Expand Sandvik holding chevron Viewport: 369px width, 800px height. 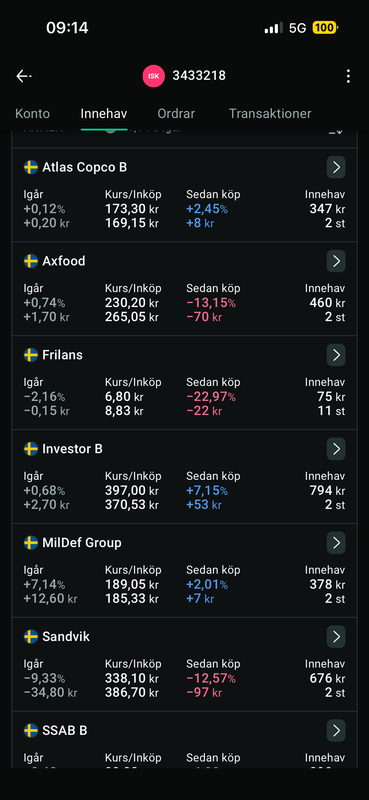coord(336,637)
